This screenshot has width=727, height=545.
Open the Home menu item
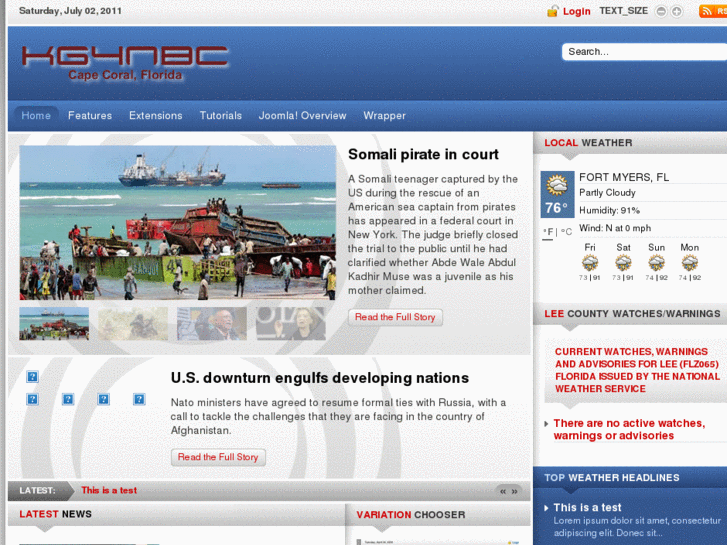36,115
